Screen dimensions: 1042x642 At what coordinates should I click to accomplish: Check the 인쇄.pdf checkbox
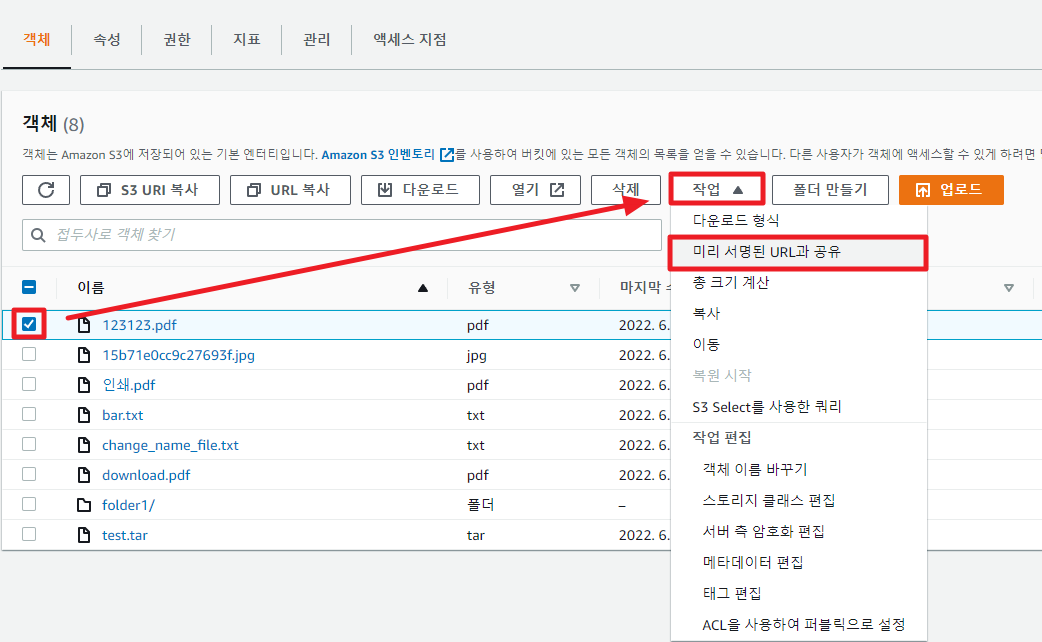click(29, 384)
